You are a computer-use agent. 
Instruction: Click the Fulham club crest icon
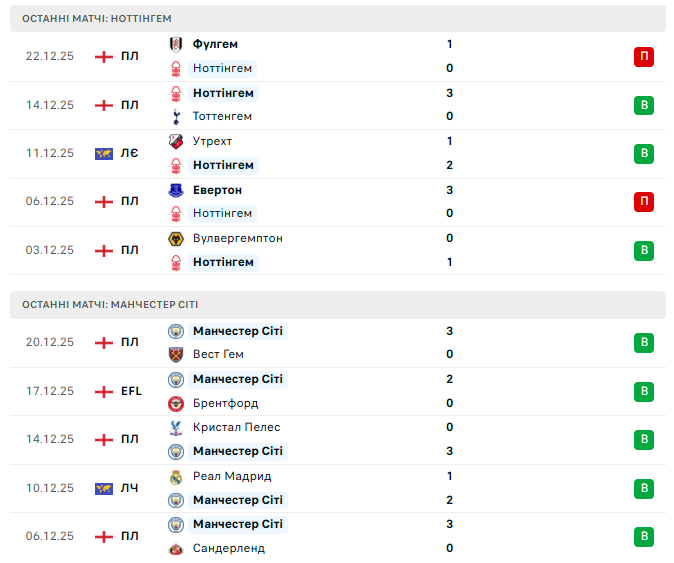177,44
